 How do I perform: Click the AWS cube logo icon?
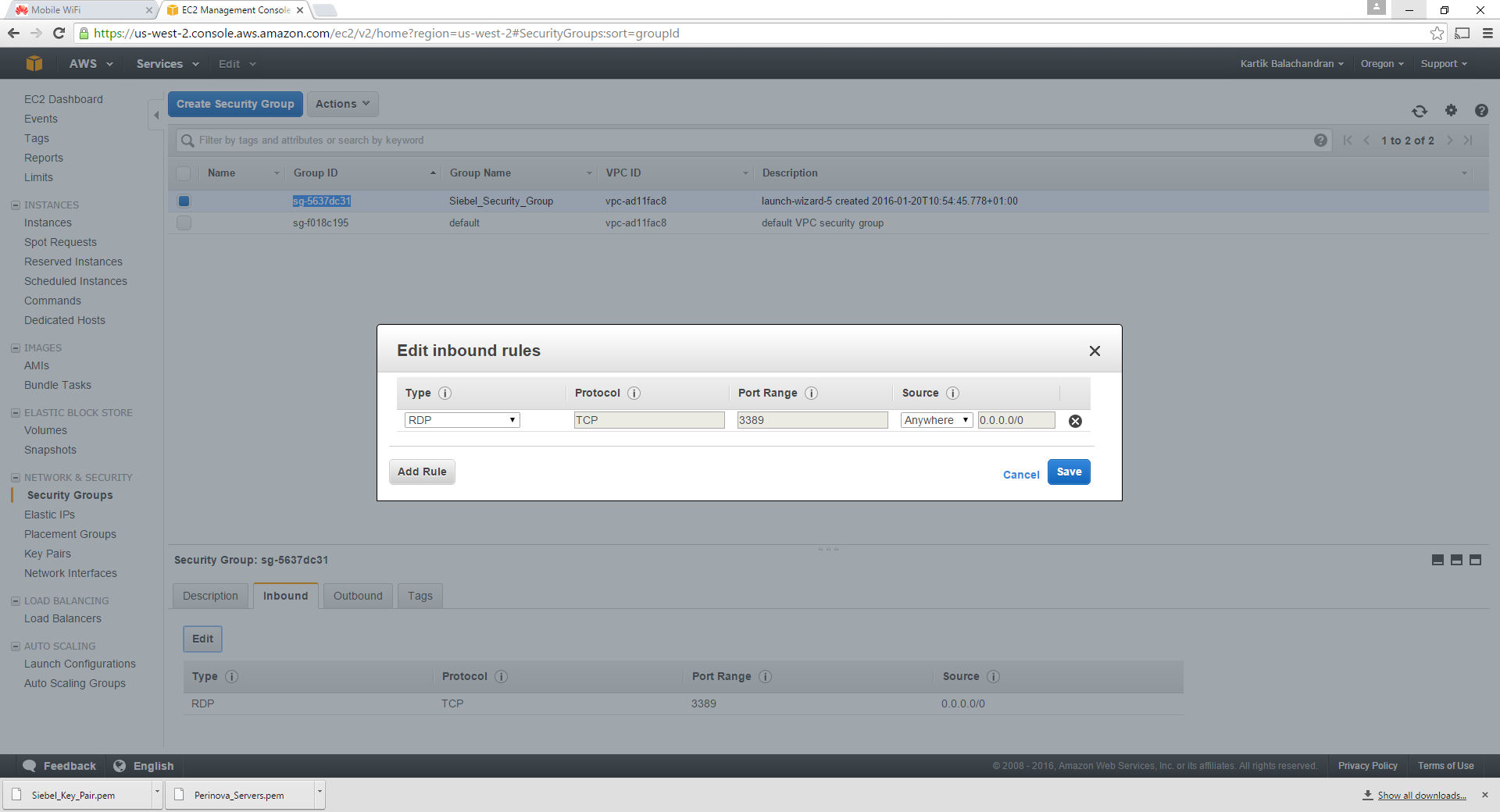34,63
